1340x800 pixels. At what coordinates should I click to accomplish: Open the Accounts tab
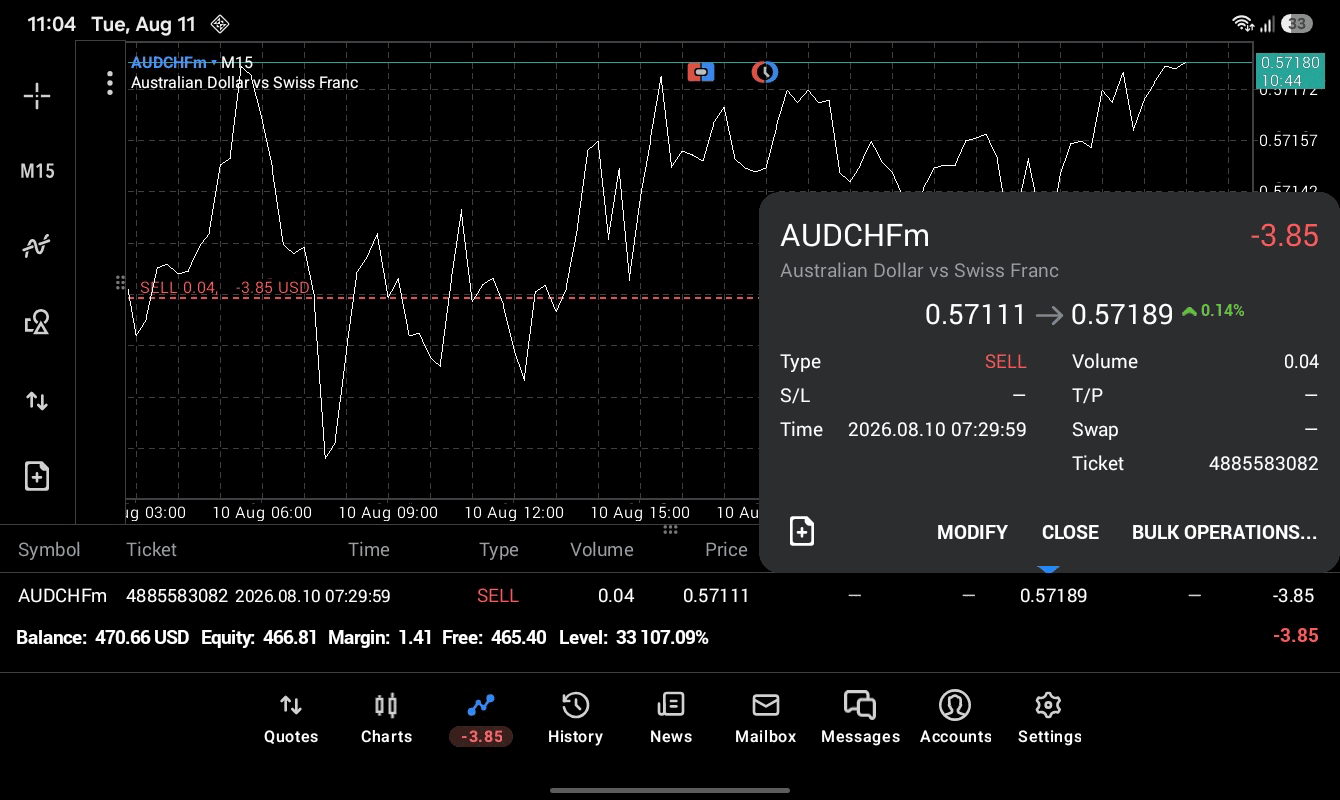click(955, 719)
